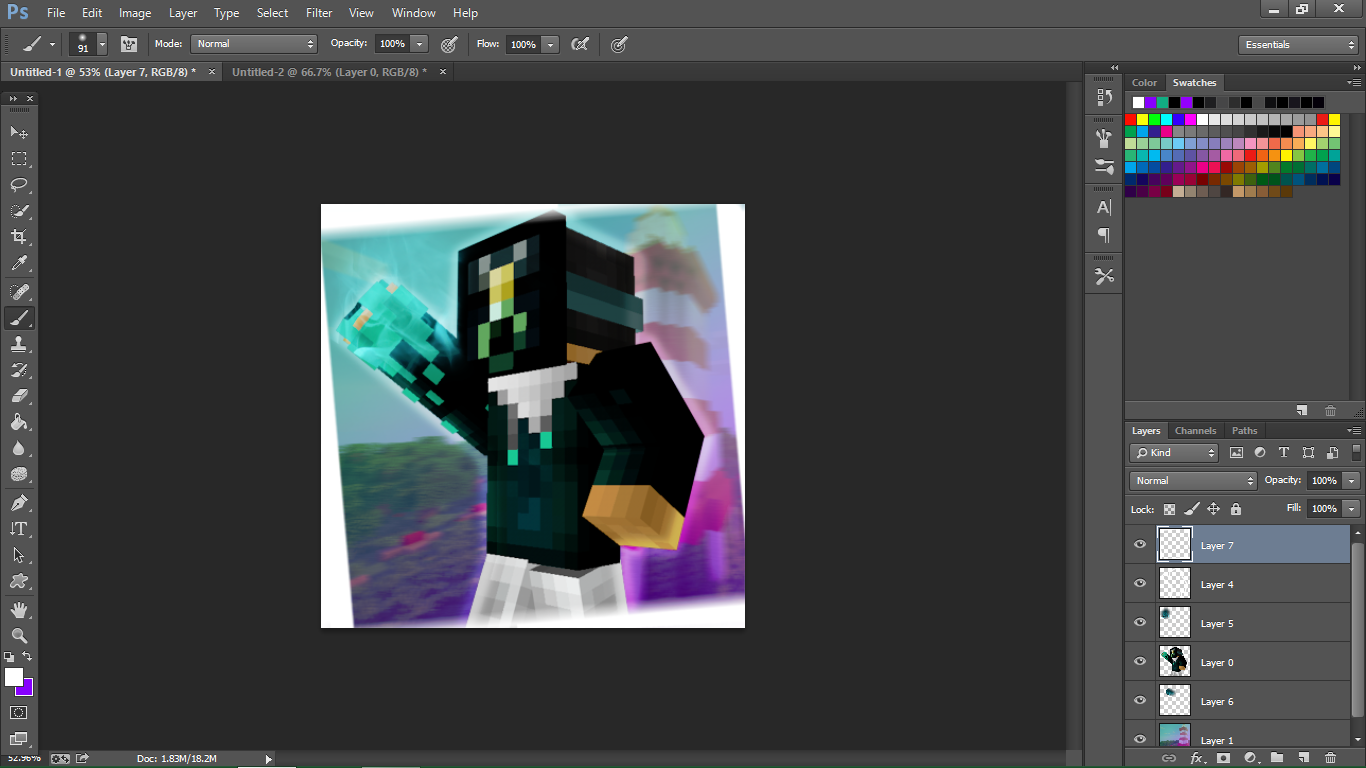Select the Hand tool
This screenshot has height=768, width=1366.
coord(19,609)
